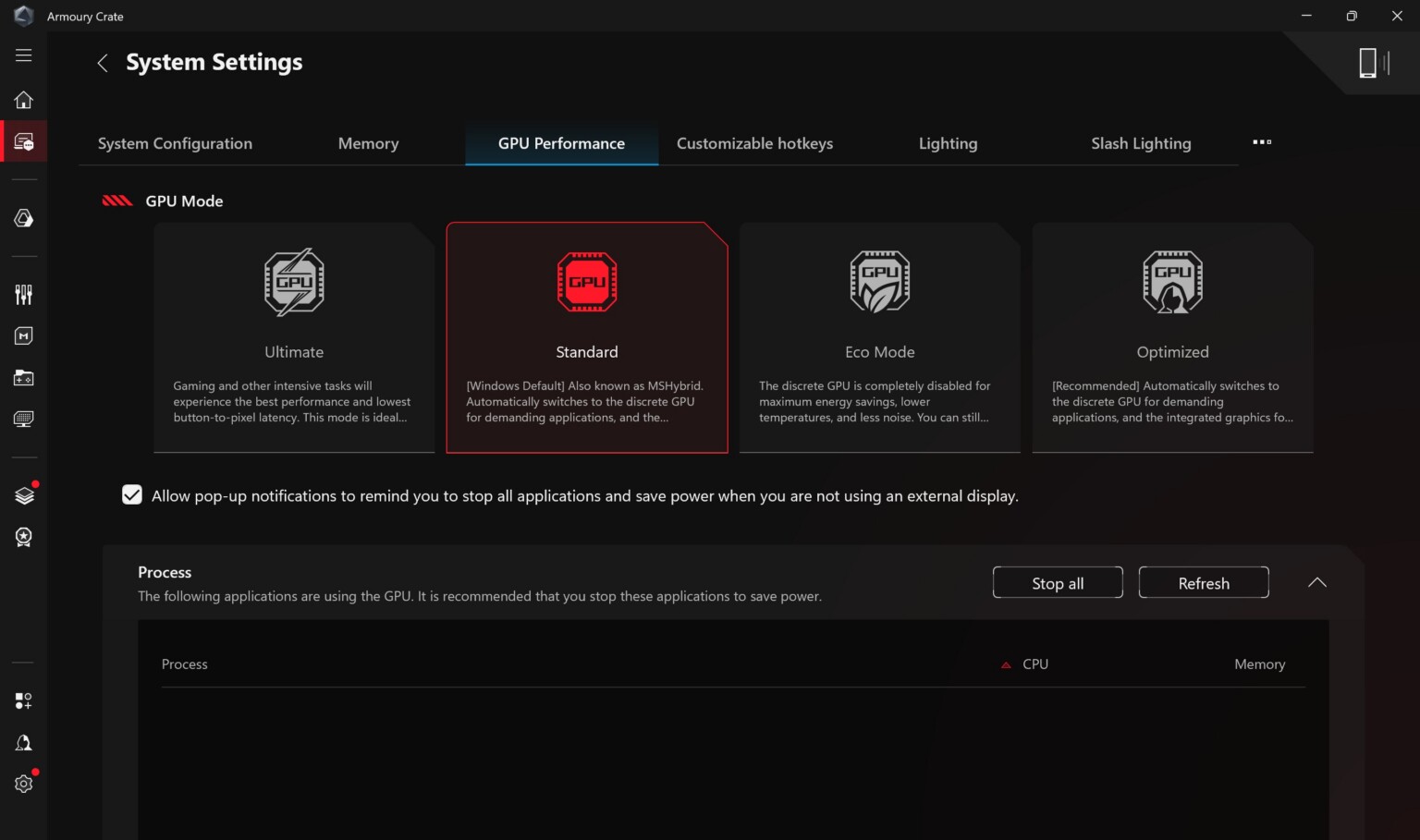1420x840 pixels.
Task: Open the Game Library folder icon
Action: 24,378
